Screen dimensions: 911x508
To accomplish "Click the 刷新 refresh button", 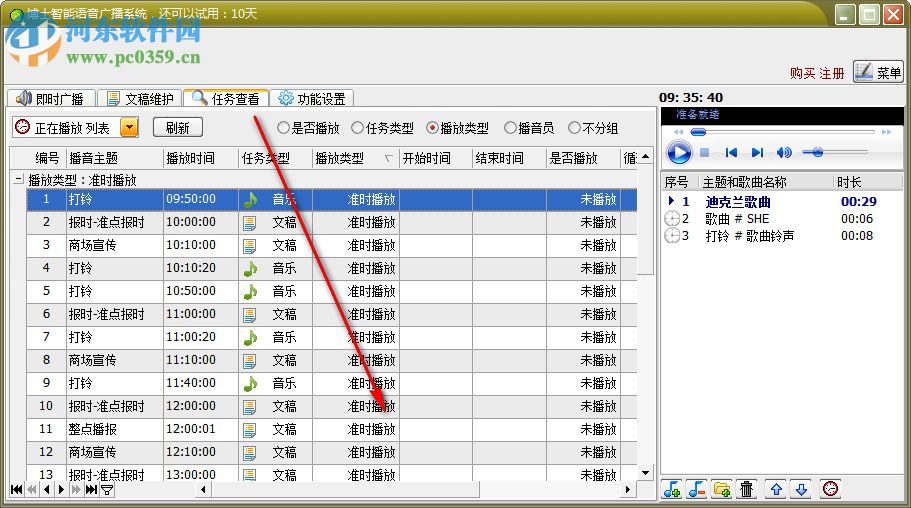I will (x=178, y=128).
